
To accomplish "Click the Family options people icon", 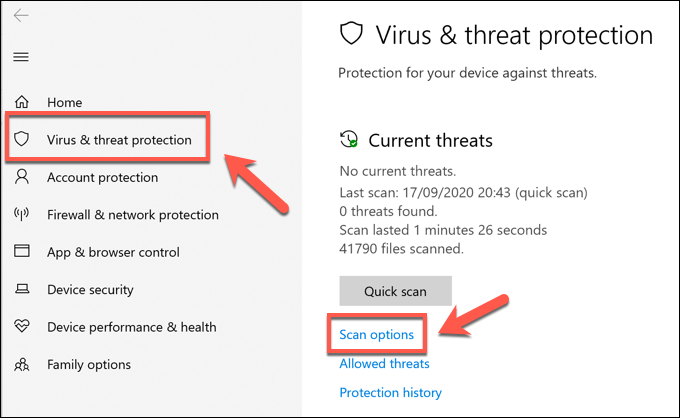I will pyautogui.click(x=23, y=365).
